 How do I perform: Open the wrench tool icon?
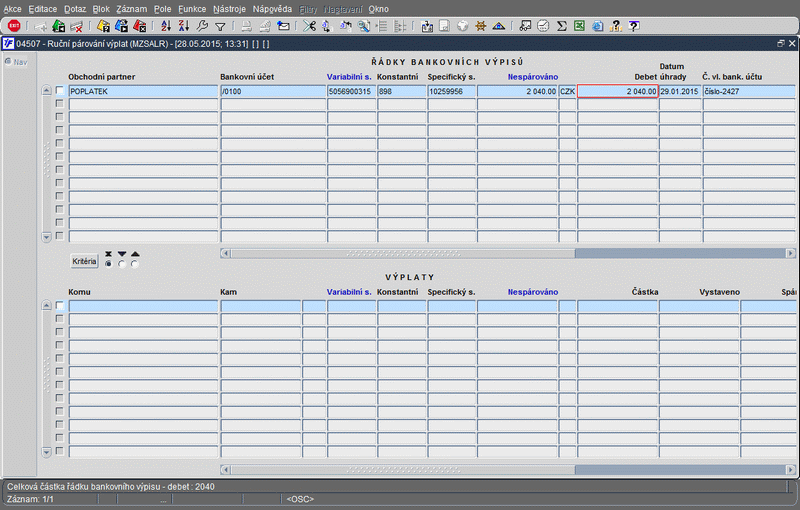[202, 26]
